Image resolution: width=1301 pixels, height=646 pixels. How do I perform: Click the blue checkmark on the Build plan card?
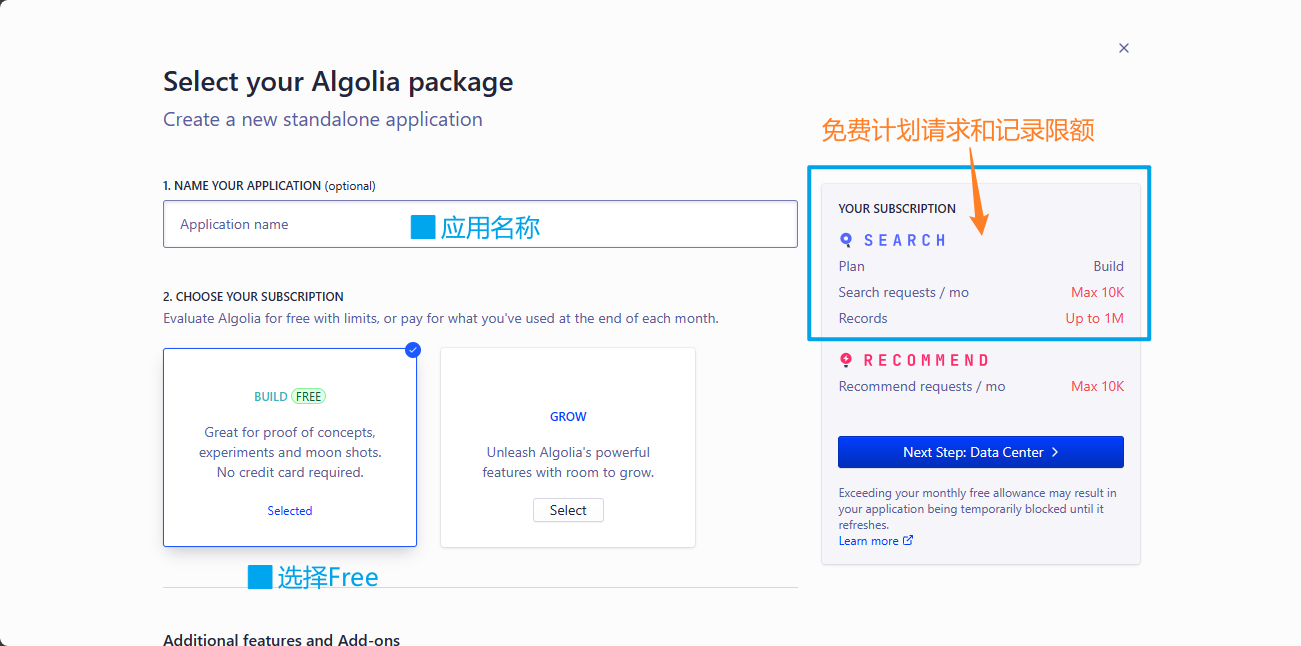tap(412, 350)
